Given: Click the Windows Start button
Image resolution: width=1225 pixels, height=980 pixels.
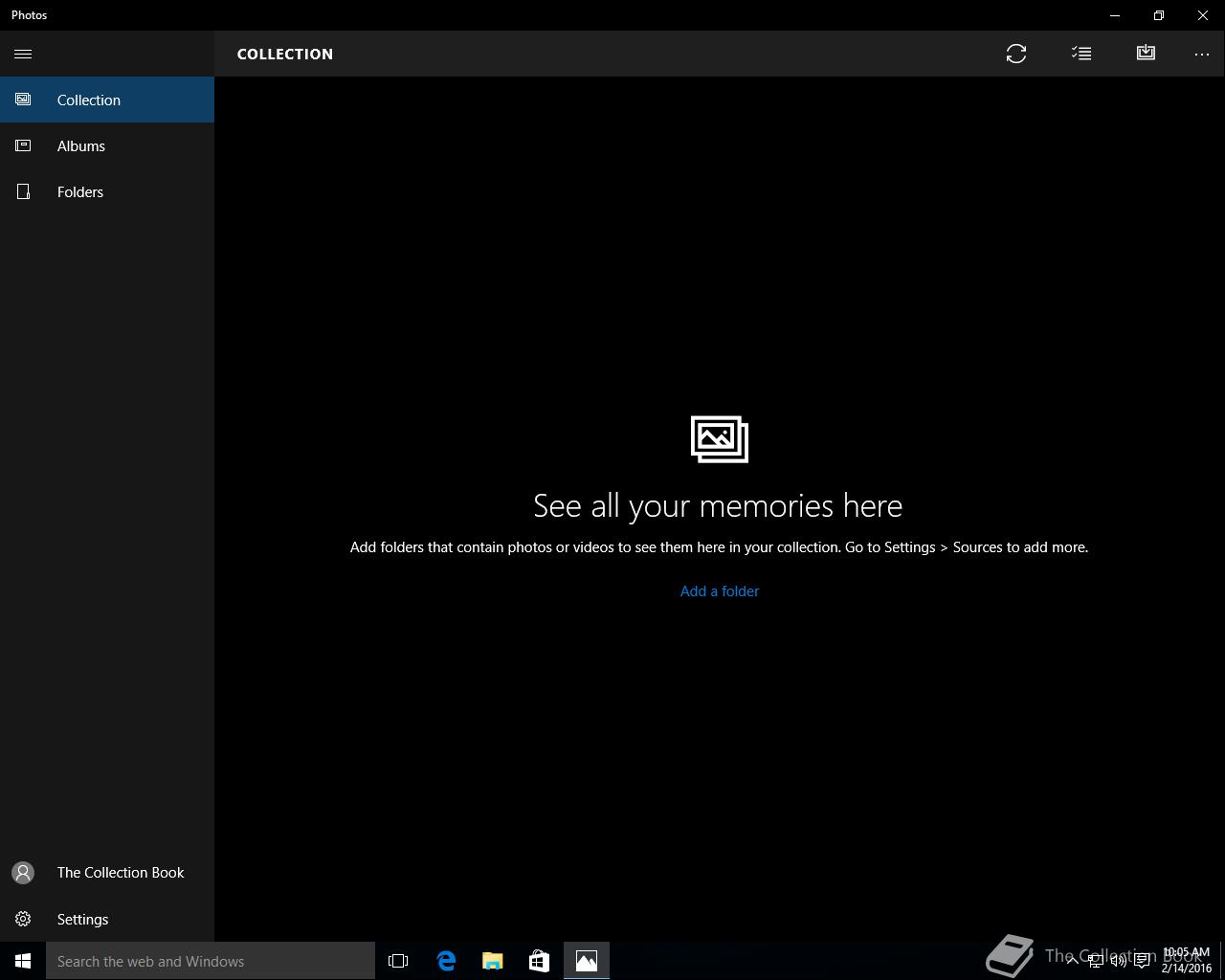Looking at the screenshot, I should tap(23, 961).
